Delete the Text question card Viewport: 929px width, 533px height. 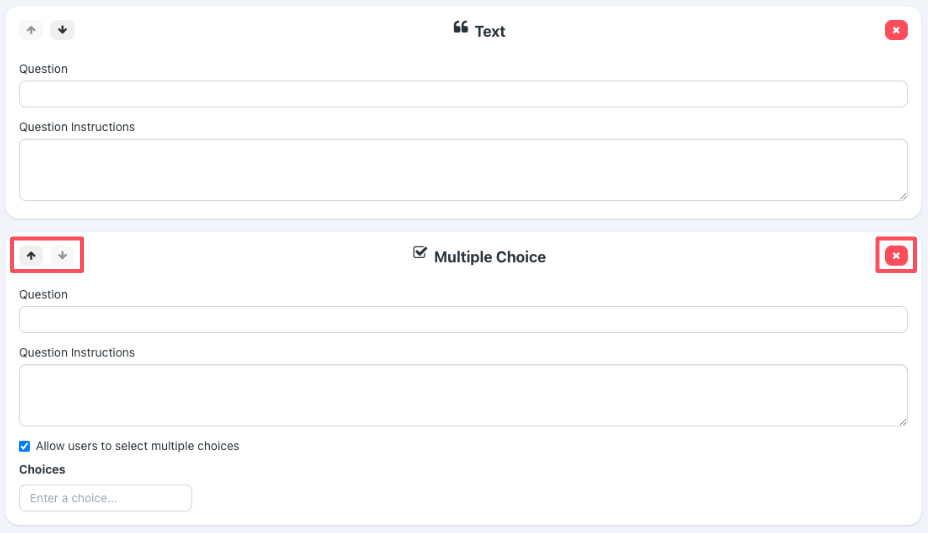click(x=896, y=30)
